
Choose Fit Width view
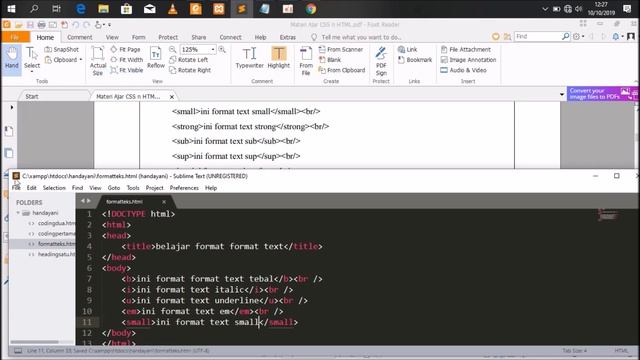coord(127,60)
